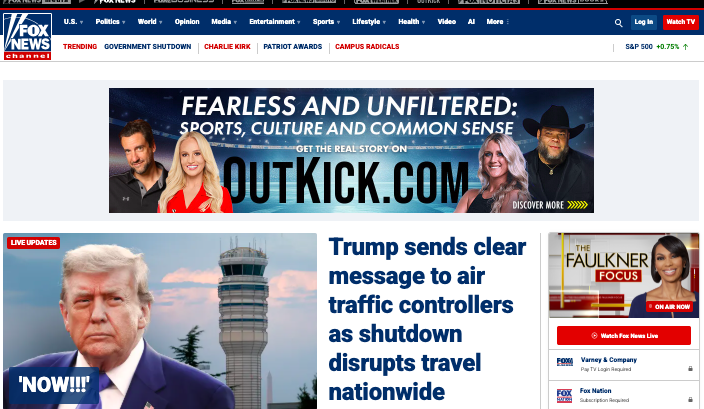The height and width of the screenshot is (409, 704).
Task: Open the Trump air traffic controllers headline
Action: point(427,319)
